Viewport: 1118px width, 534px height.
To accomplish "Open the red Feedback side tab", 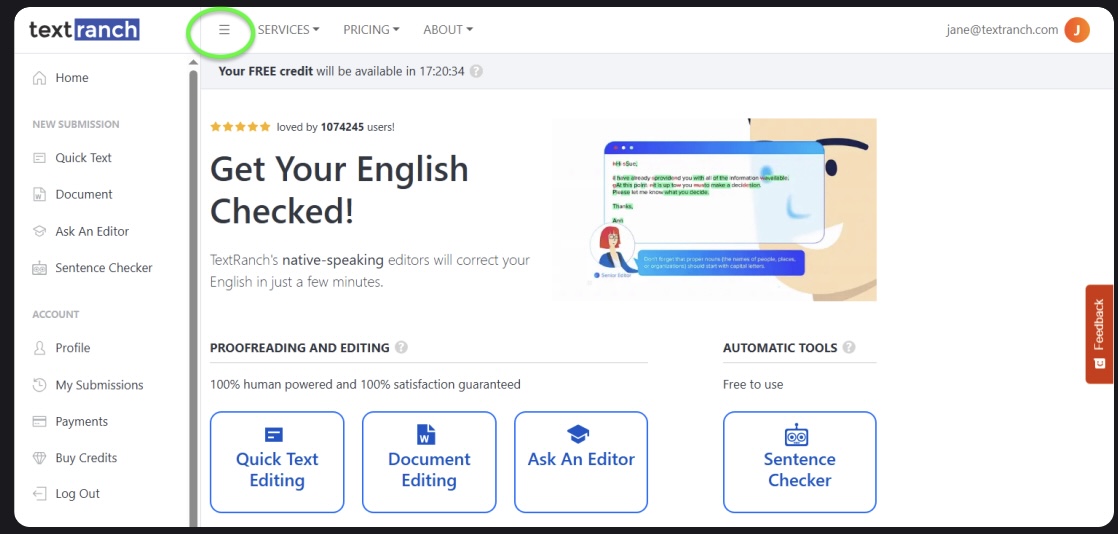I will 1099,334.
